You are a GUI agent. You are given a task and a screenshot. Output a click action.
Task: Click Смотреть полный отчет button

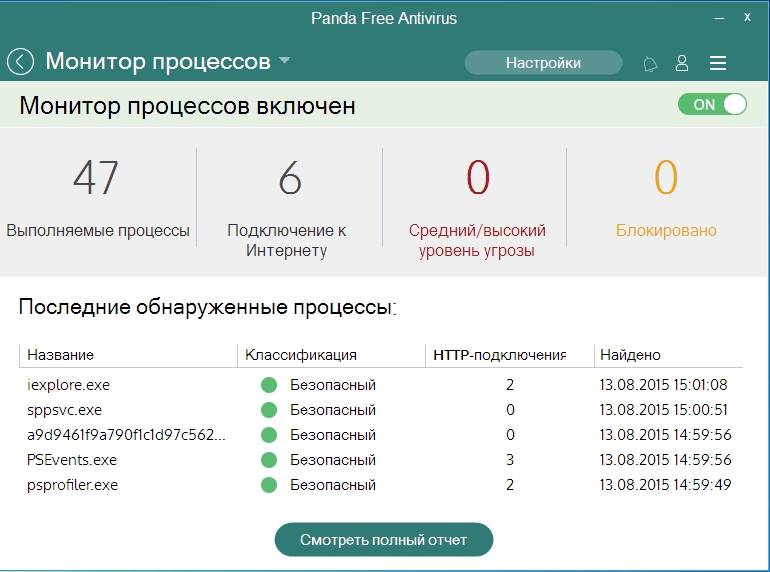[384, 540]
